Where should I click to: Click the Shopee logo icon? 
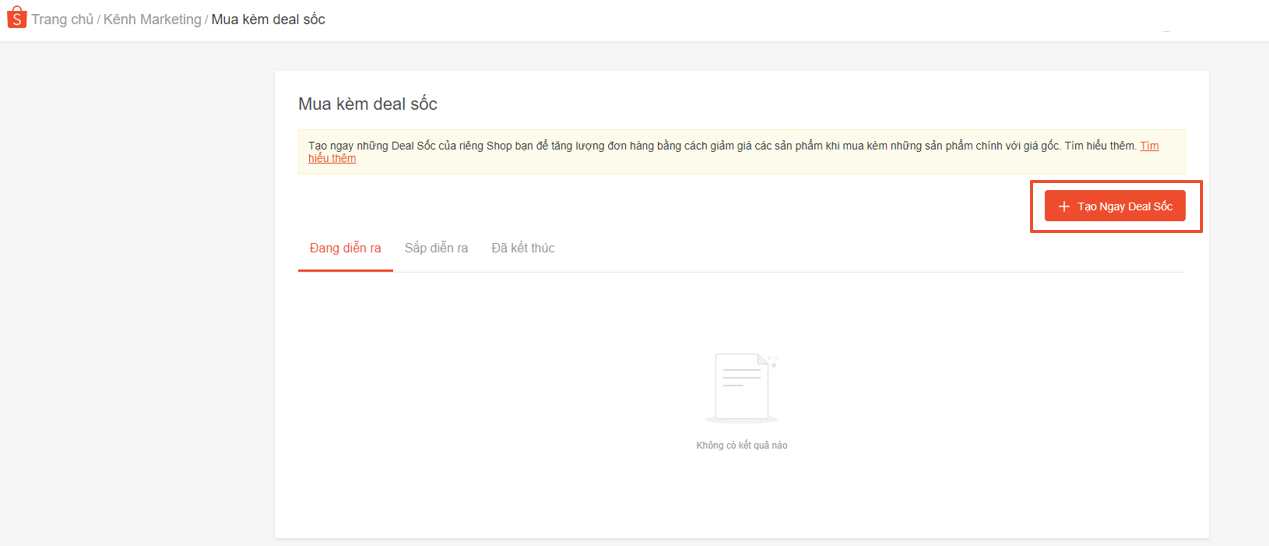[17, 18]
